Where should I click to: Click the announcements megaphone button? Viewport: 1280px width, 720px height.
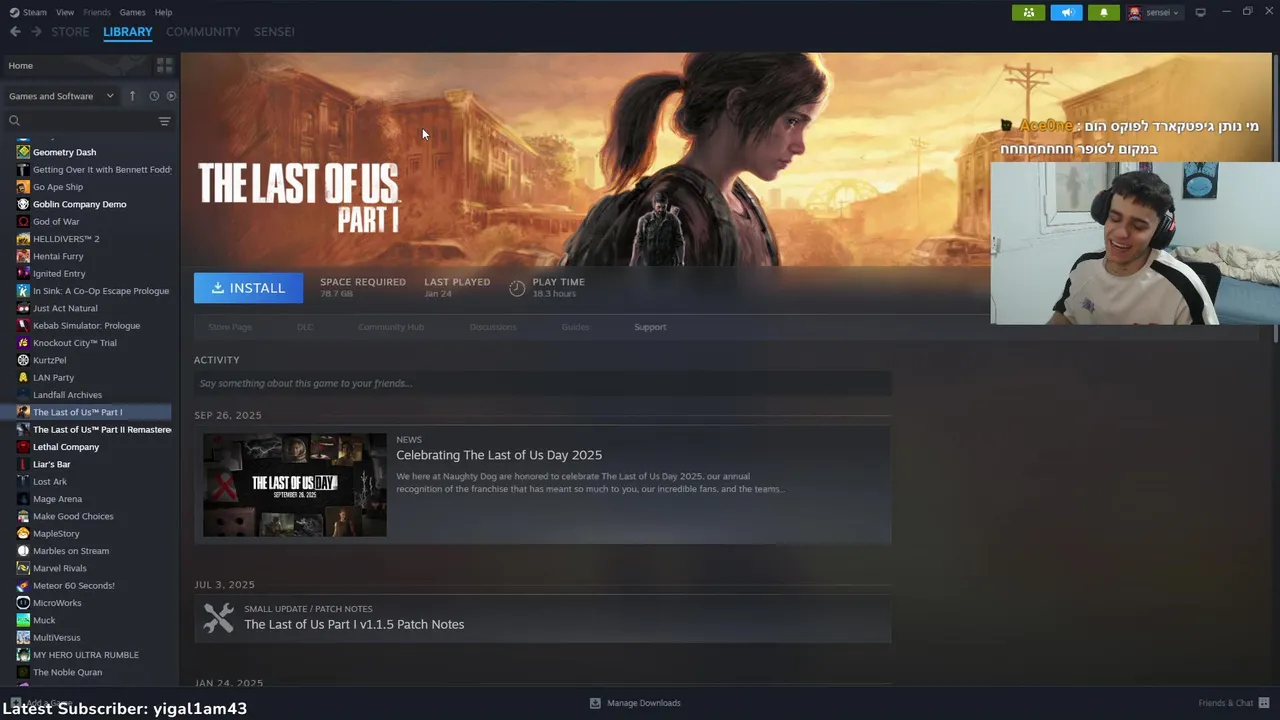pyautogui.click(x=1066, y=12)
